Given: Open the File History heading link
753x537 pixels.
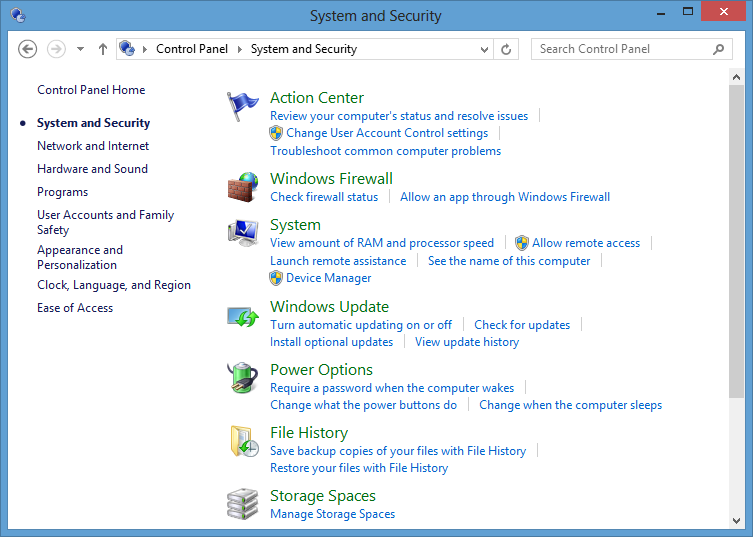Looking at the screenshot, I should click(309, 433).
